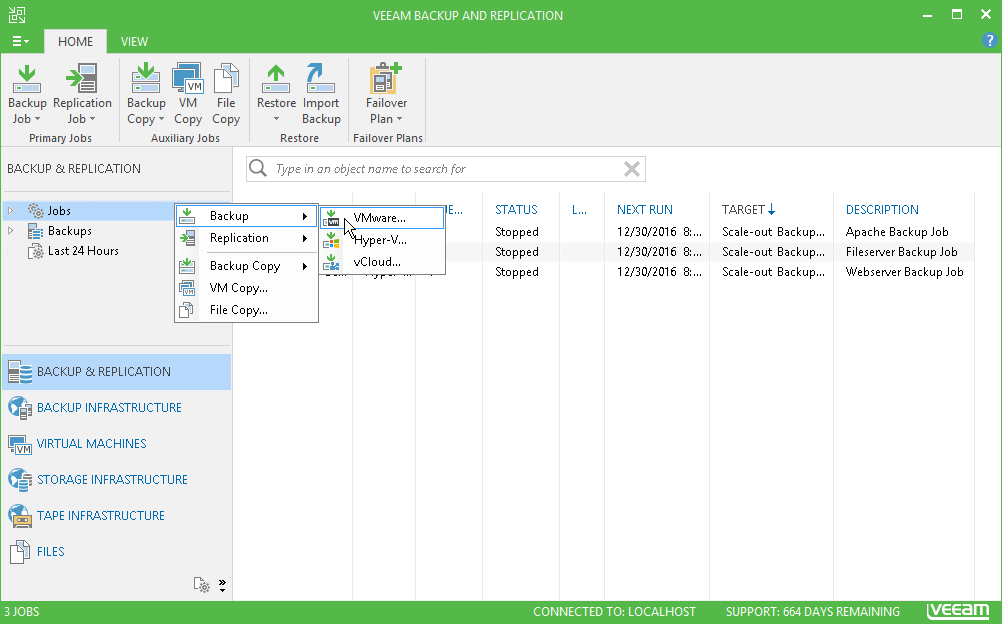Click the Hyper-V icon in submenu
1002x624 pixels.
point(331,240)
